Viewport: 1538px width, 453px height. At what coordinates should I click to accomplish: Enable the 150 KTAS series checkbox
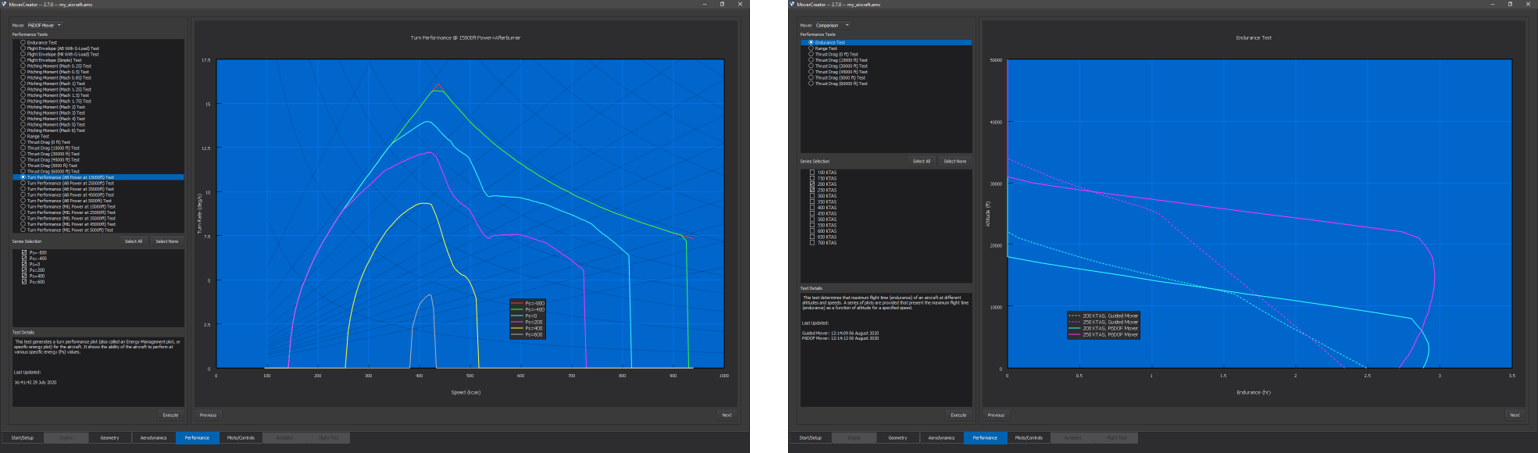812,178
